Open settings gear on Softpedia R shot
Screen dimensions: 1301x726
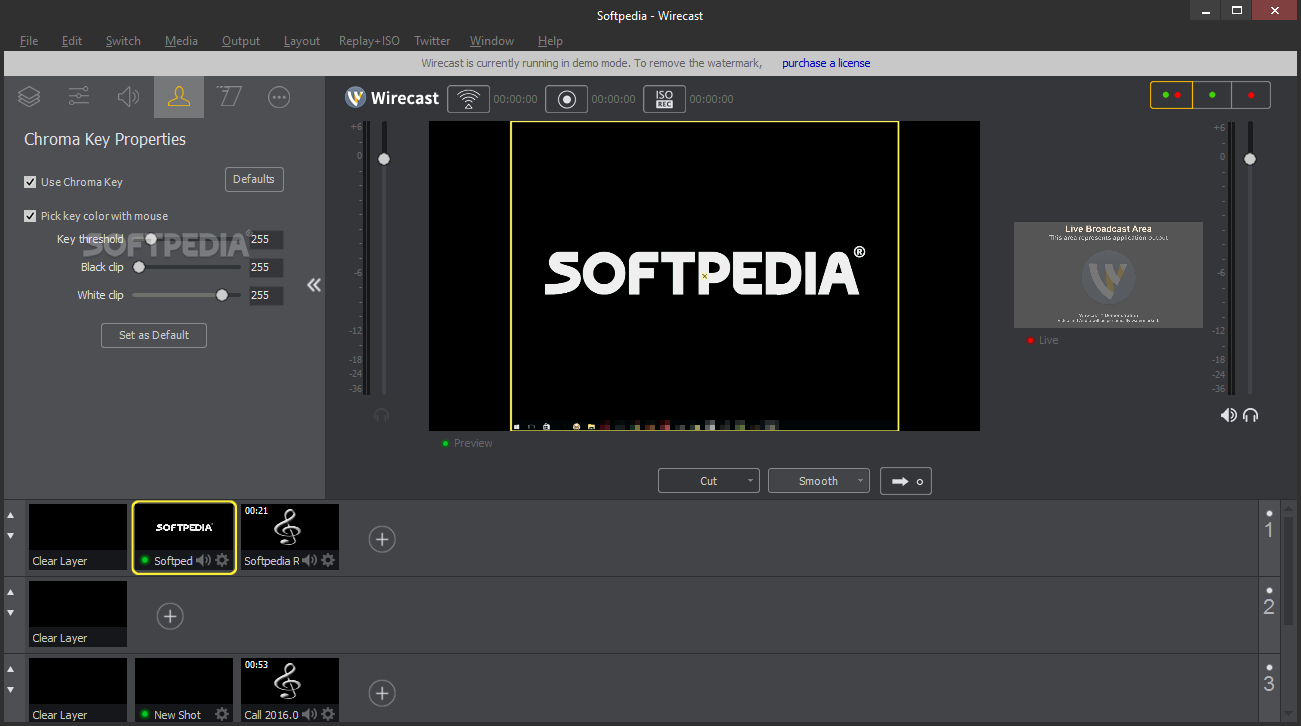pyautogui.click(x=328, y=561)
